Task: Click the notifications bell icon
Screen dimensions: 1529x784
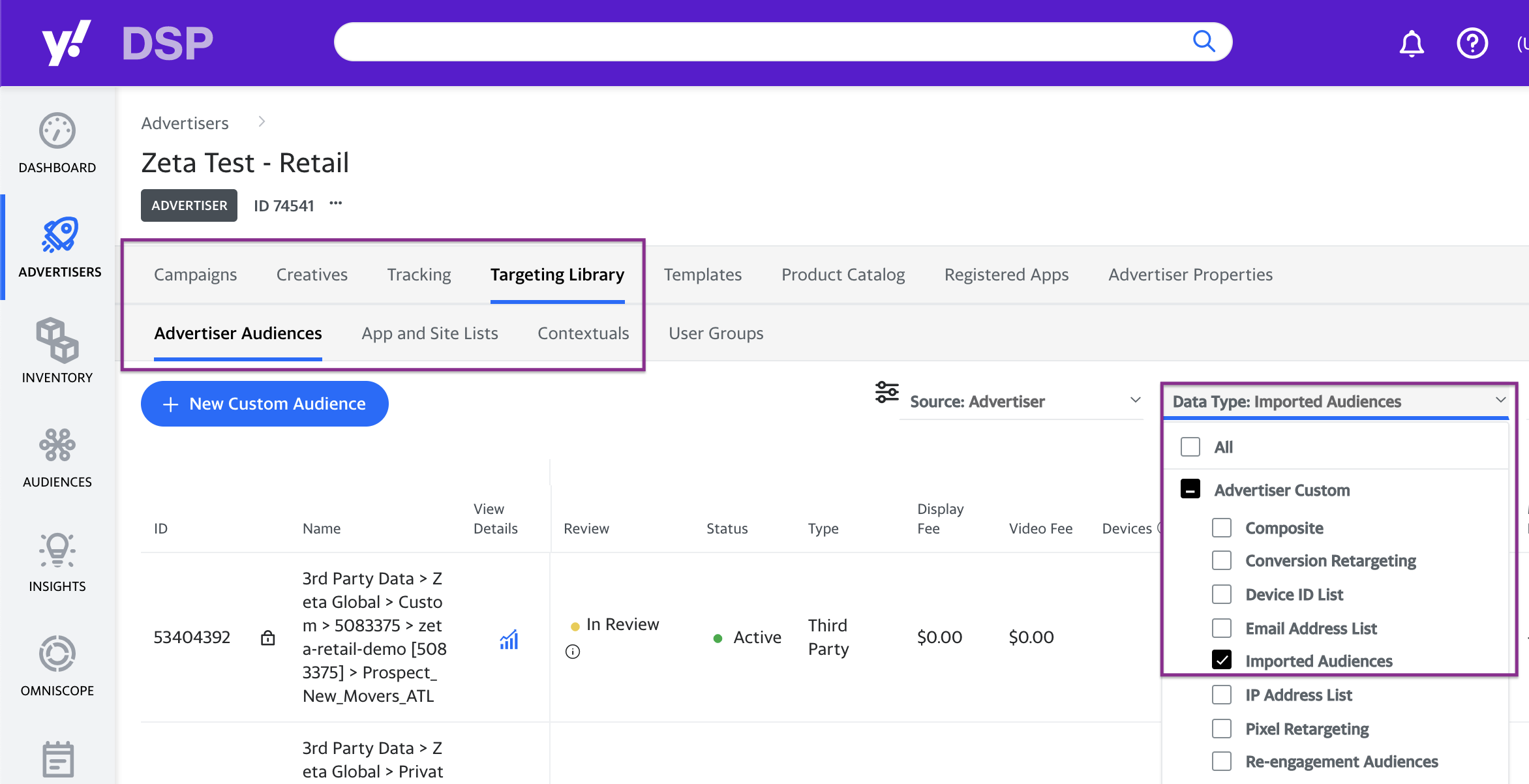Action: coord(1412,44)
